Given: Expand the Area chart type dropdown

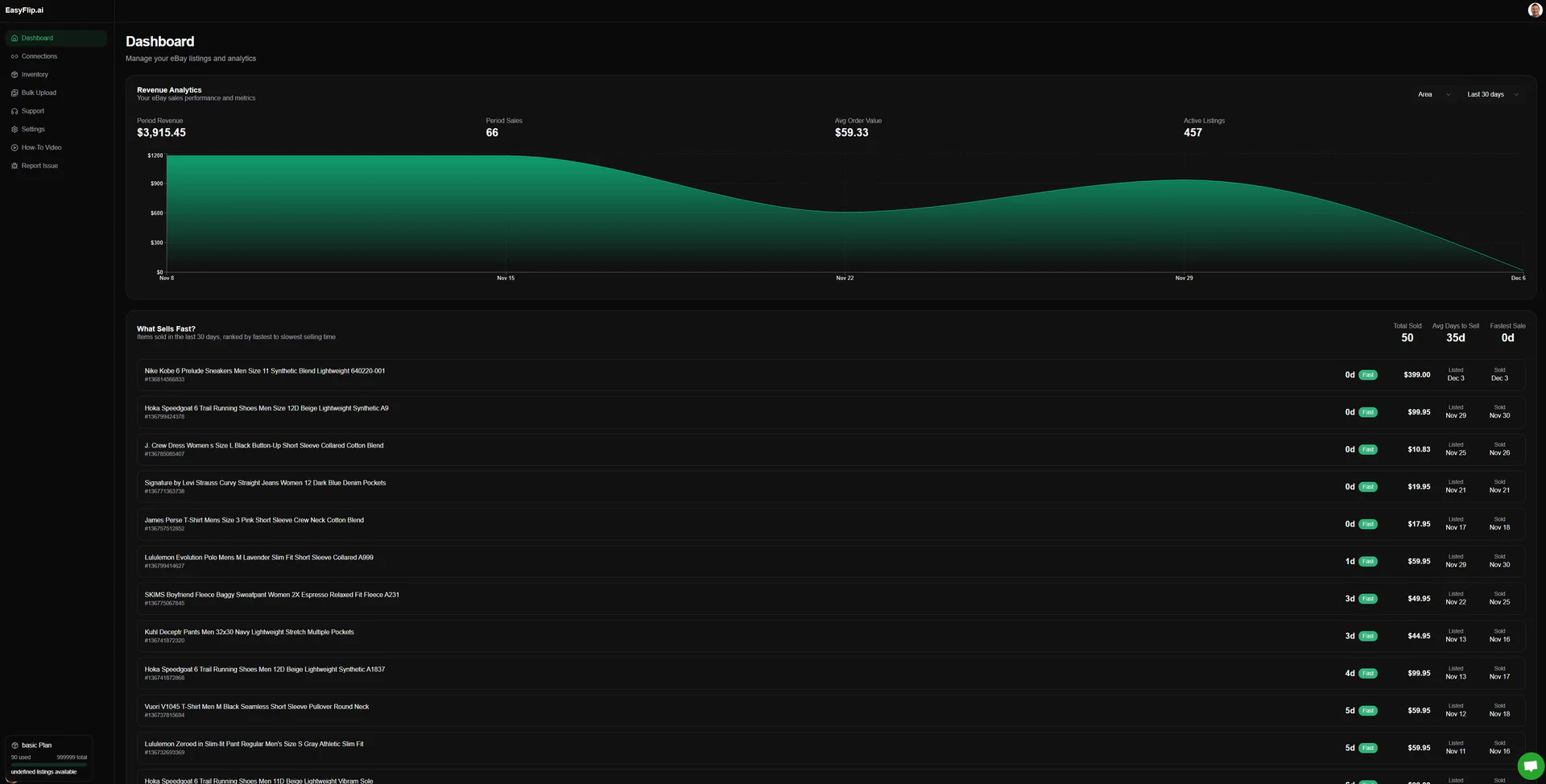Looking at the screenshot, I should [x=1433, y=94].
